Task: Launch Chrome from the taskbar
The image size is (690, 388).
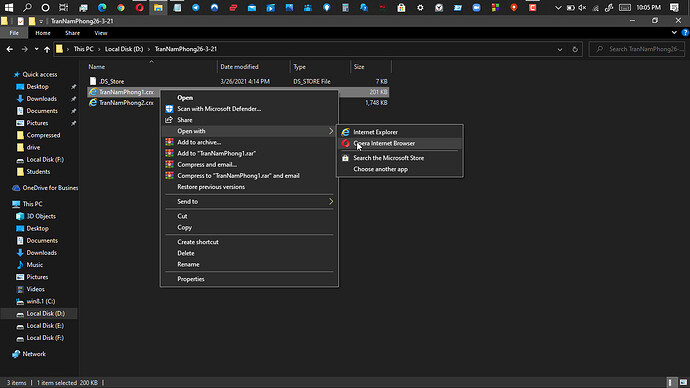Action: click(x=121, y=7)
